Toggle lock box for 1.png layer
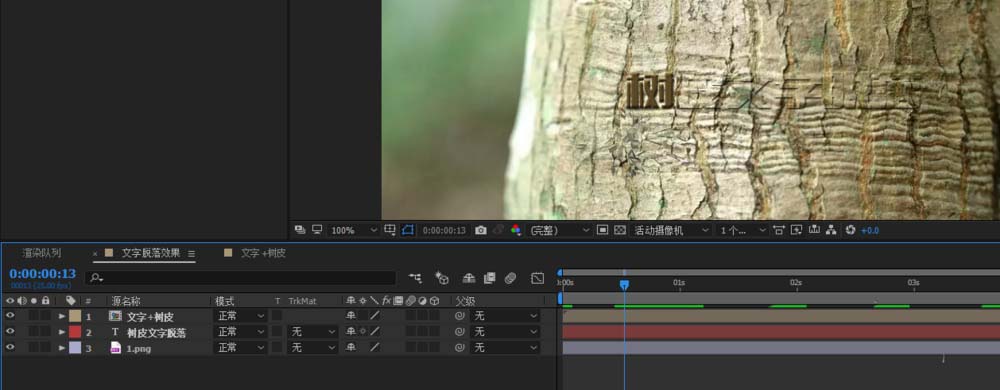The height and width of the screenshot is (390, 1000). (x=45, y=348)
